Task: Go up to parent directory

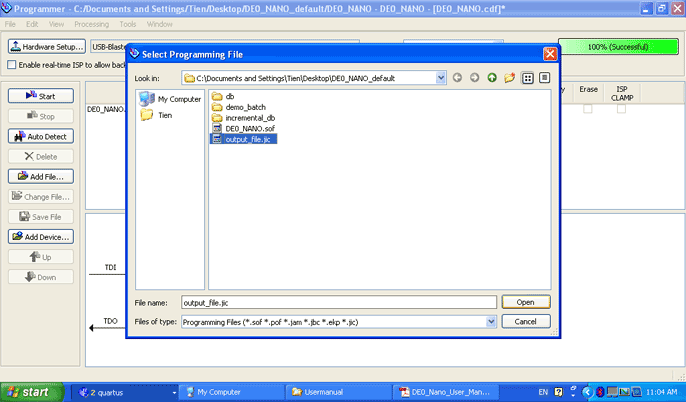Action: (x=492, y=77)
